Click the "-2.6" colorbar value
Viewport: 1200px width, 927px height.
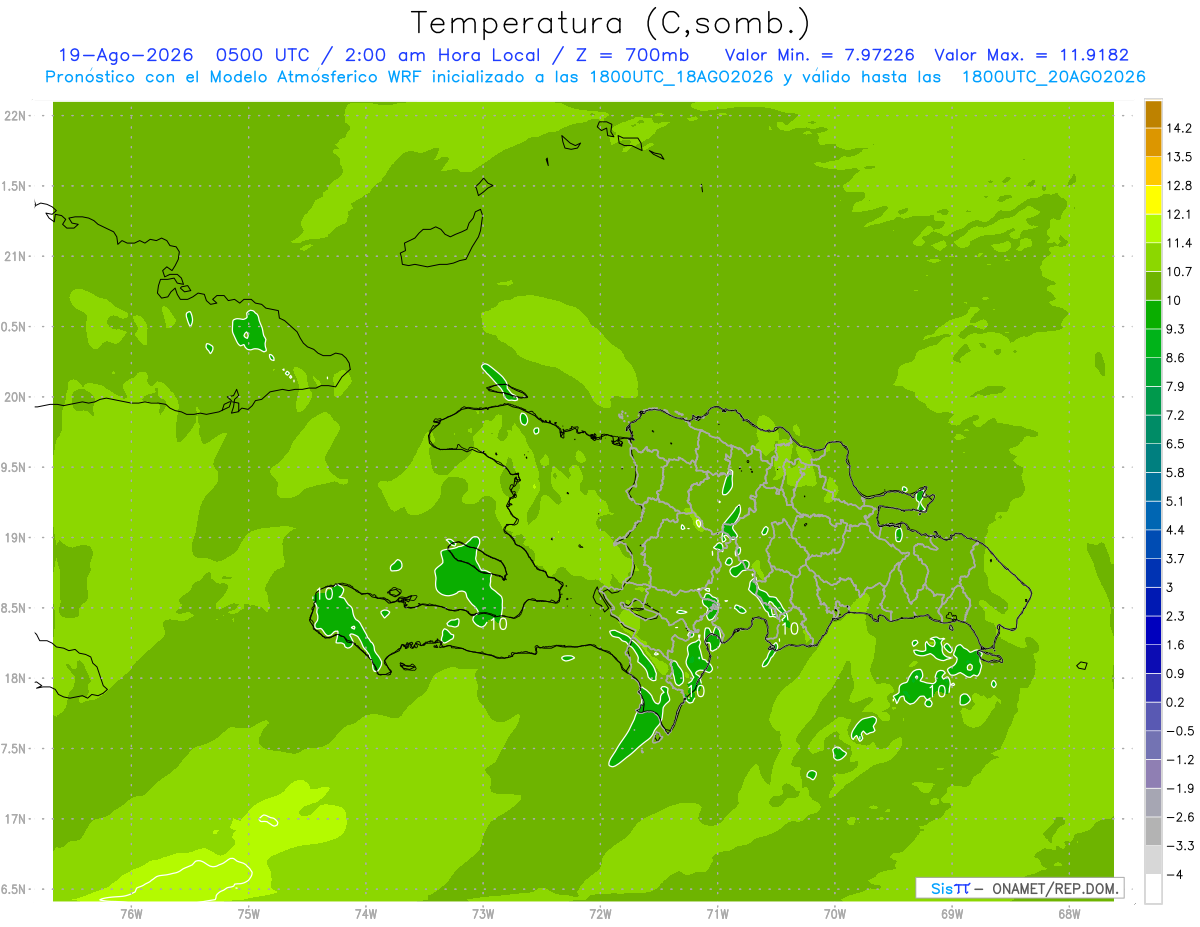pos(1179,818)
